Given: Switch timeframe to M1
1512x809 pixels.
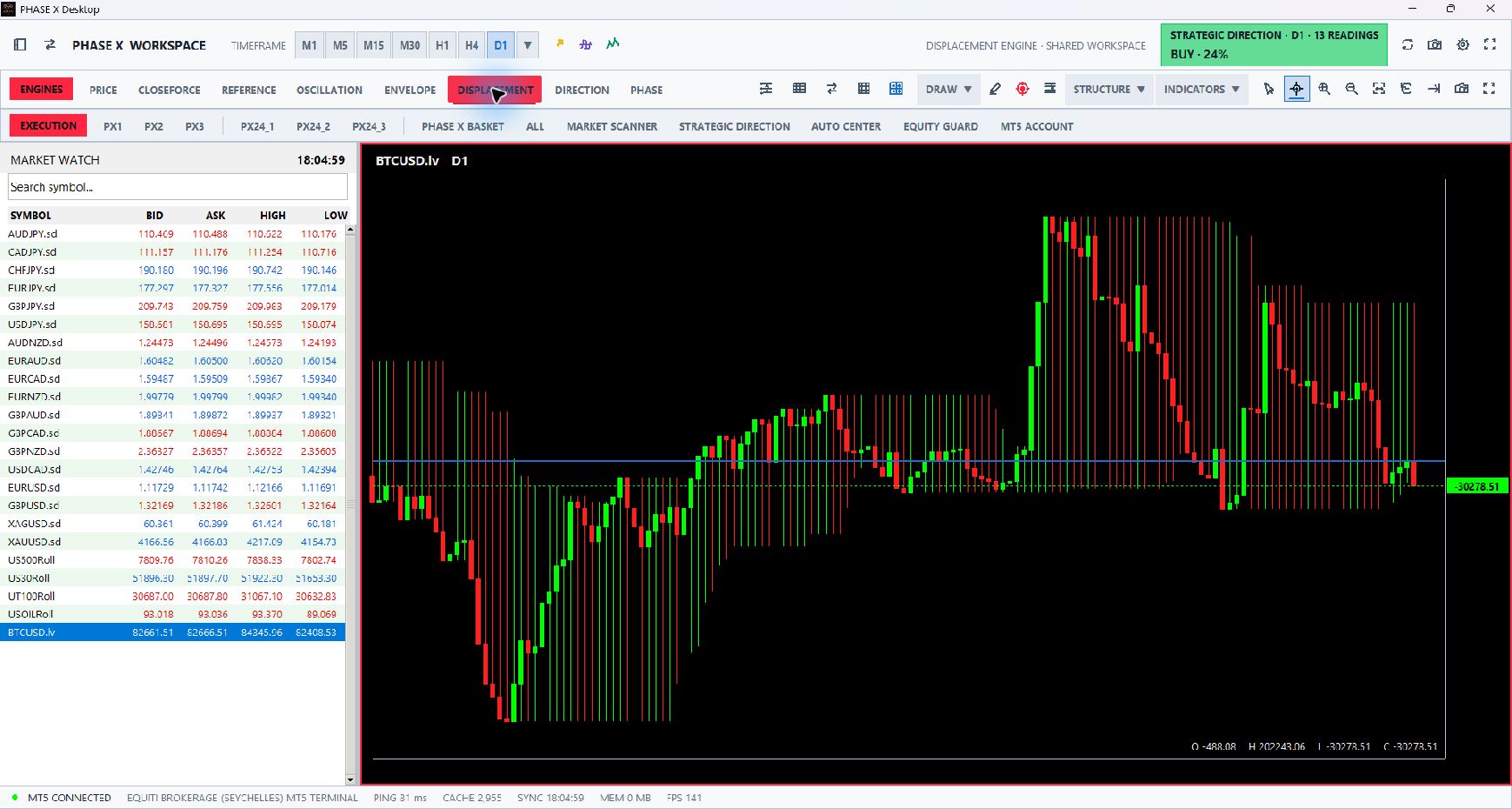Looking at the screenshot, I should [x=310, y=45].
